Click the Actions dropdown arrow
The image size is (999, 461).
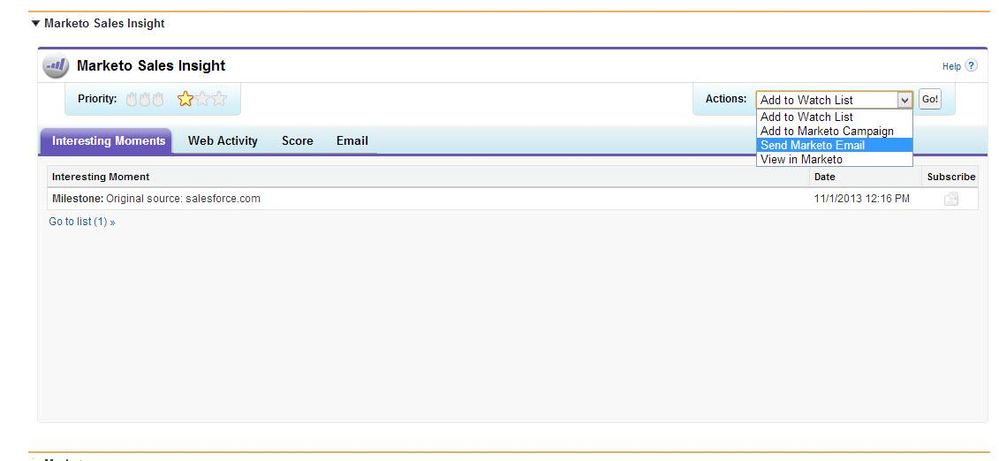(904, 100)
